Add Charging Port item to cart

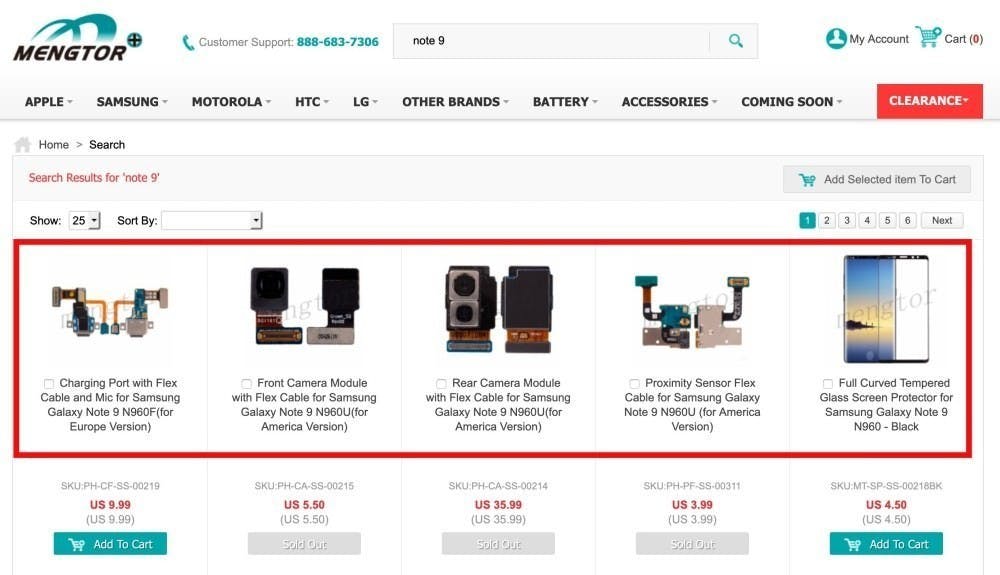(x=110, y=544)
